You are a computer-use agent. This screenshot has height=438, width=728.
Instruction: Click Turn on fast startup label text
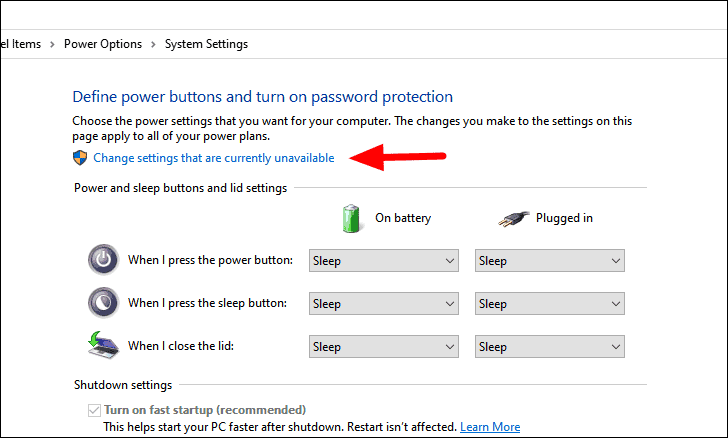205,410
